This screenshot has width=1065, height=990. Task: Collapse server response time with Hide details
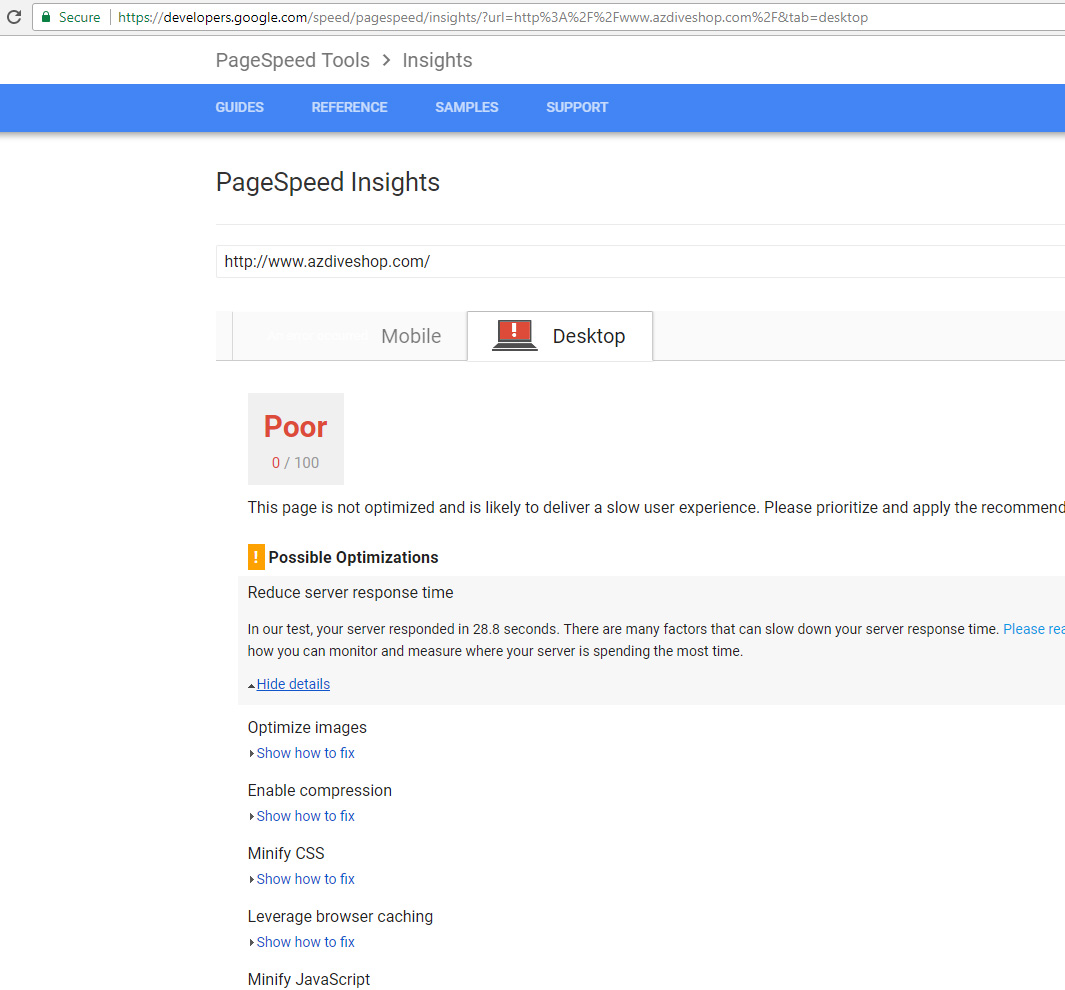point(292,684)
